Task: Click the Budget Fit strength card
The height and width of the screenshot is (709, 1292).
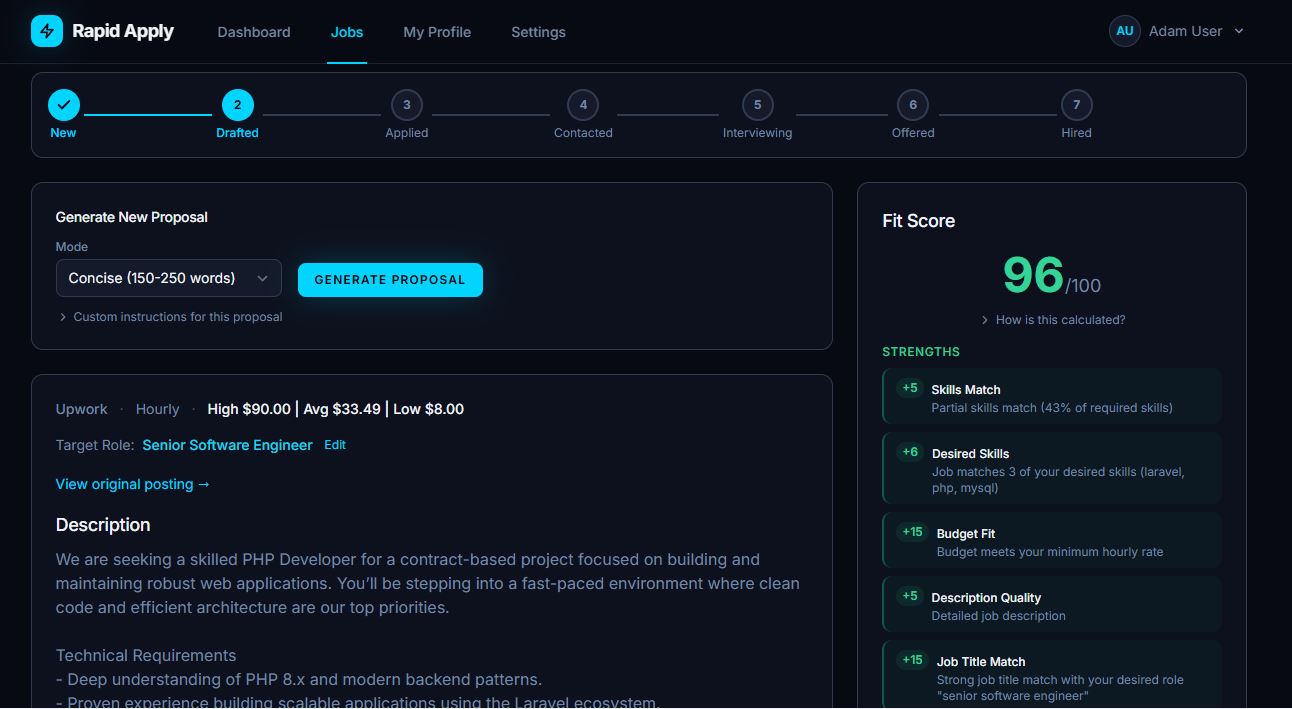Action: [1052, 542]
